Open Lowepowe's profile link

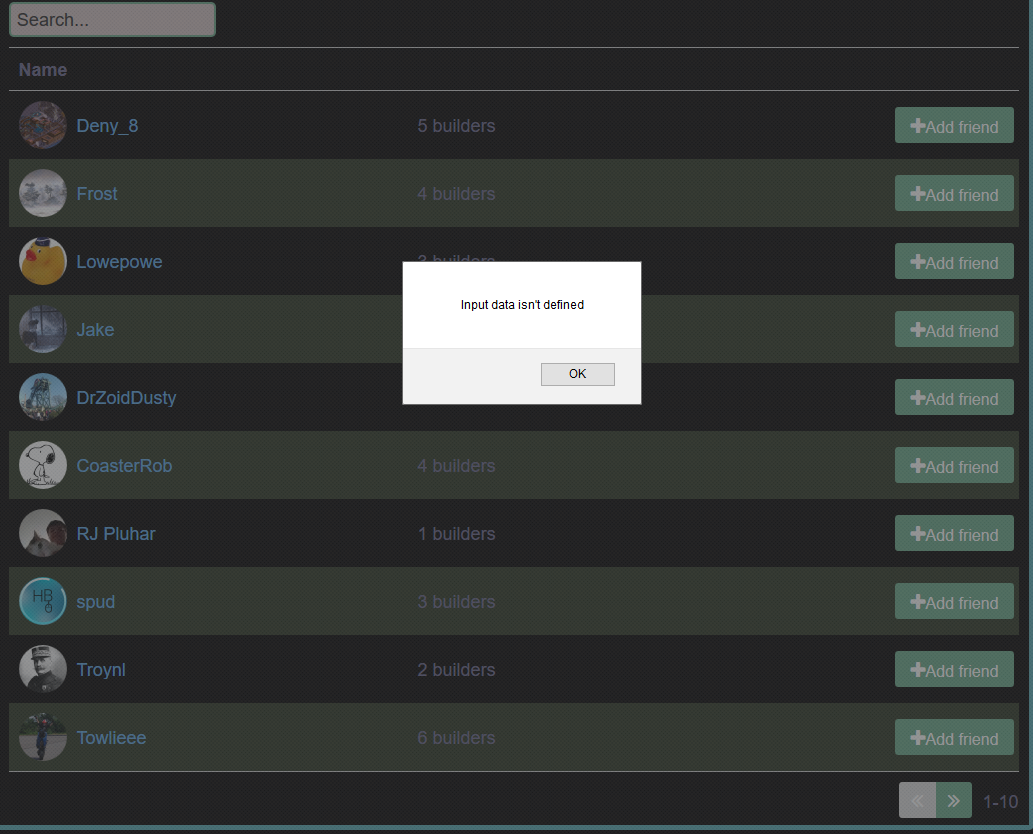pos(119,262)
